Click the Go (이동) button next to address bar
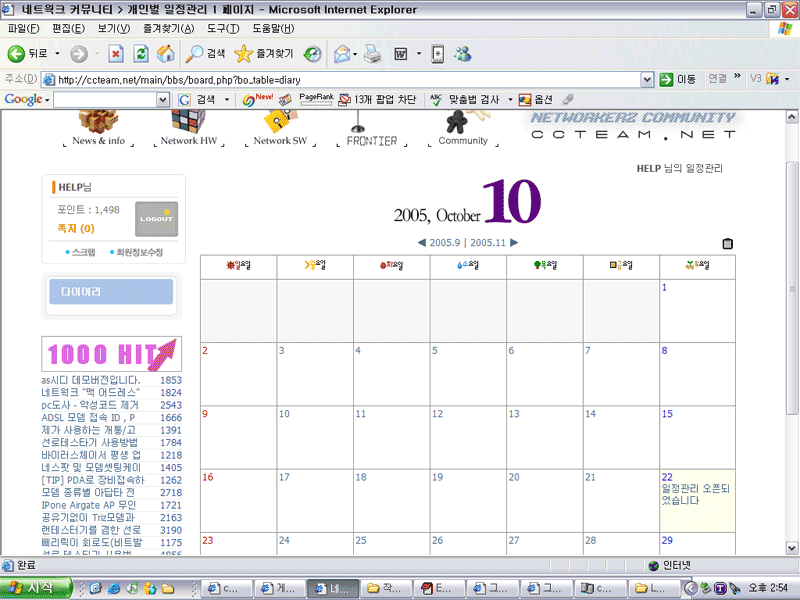 coord(678,80)
